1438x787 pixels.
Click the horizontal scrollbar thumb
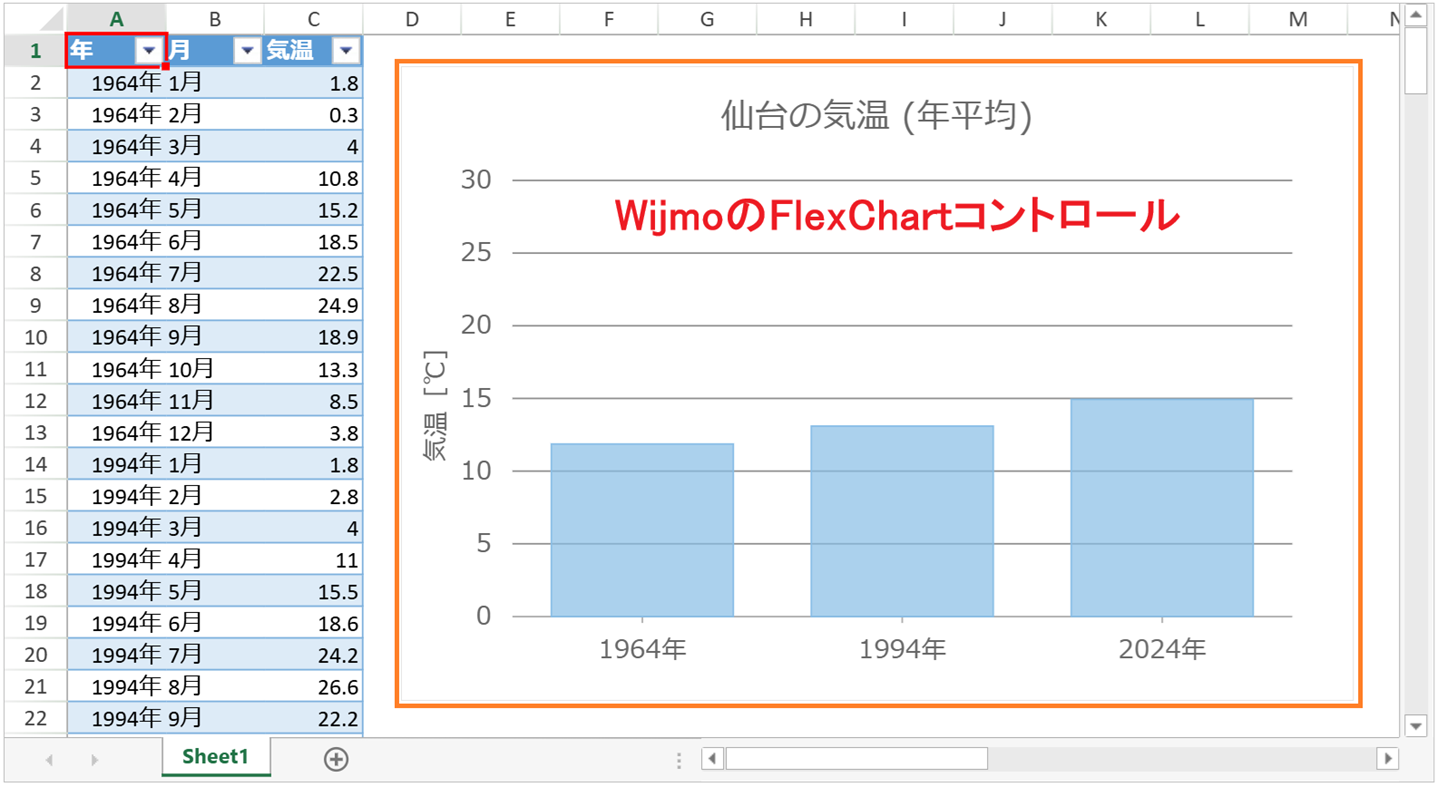click(856, 759)
